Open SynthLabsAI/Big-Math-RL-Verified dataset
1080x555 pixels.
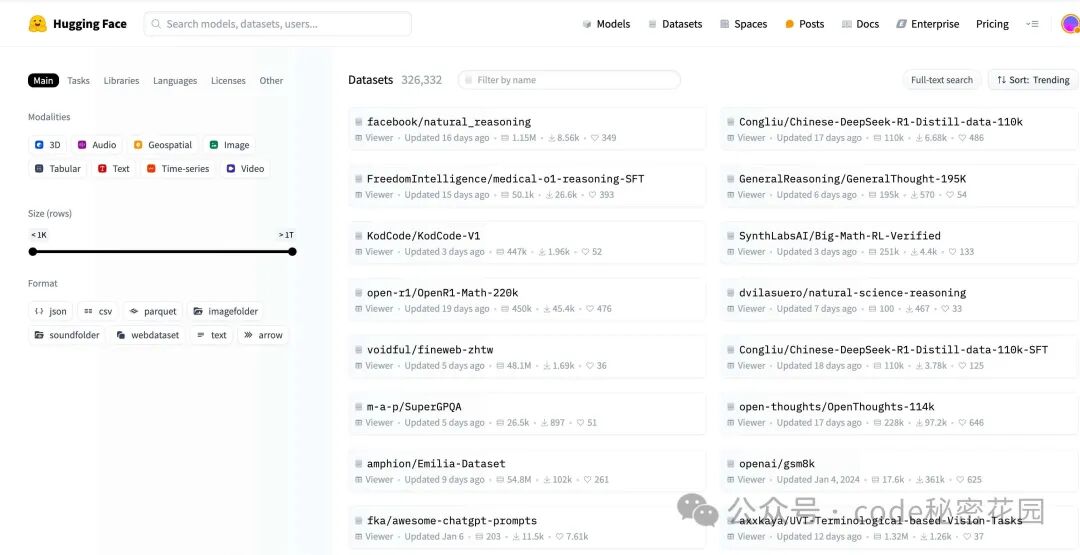coord(900,243)
